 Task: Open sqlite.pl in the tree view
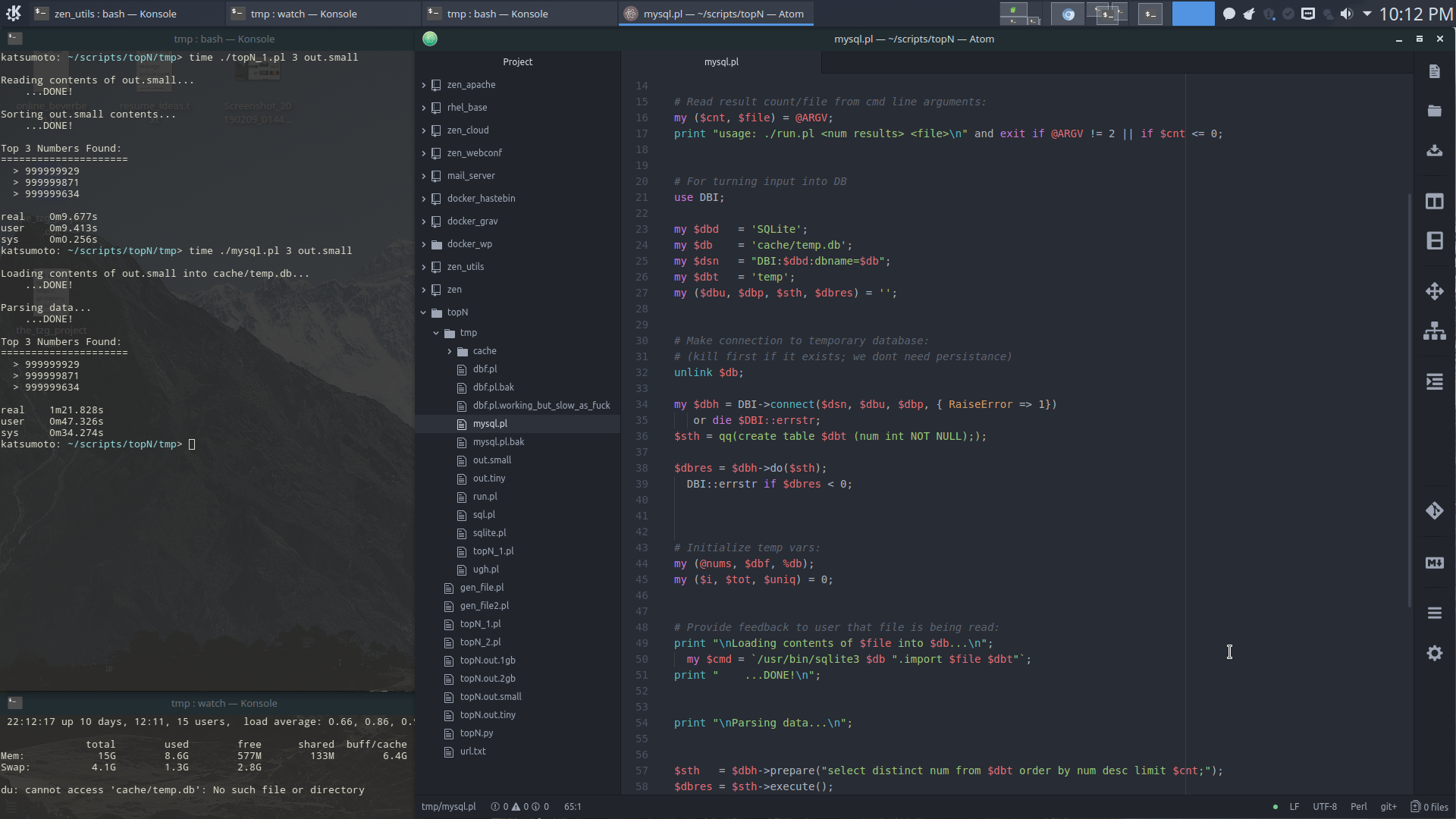click(x=489, y=533)
